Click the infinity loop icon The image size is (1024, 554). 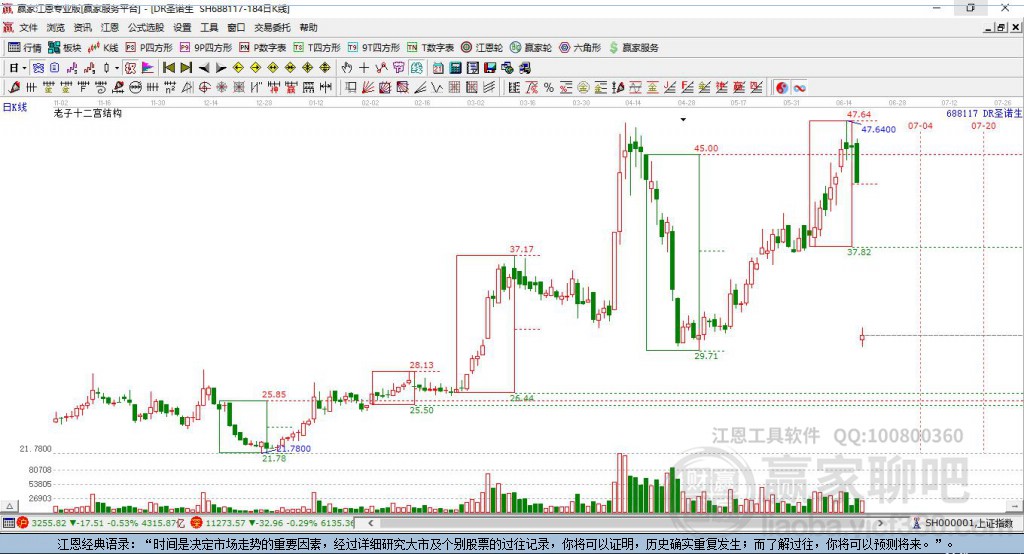[799, 88]
